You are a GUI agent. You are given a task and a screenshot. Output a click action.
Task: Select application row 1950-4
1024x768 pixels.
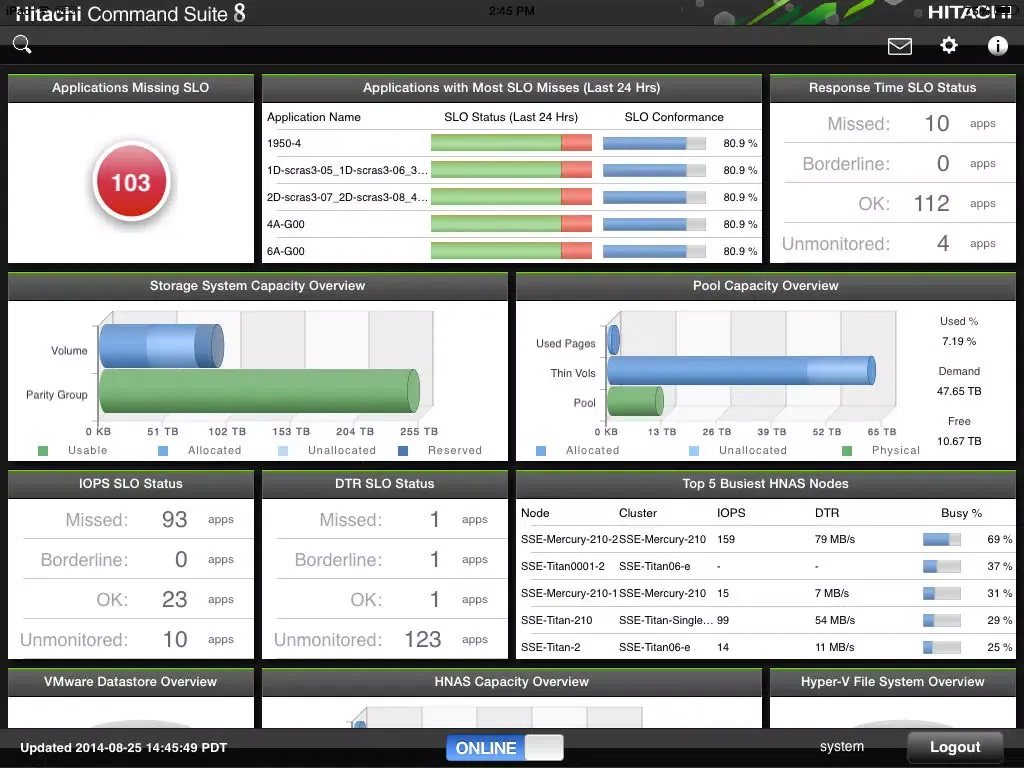click(511, 143)
